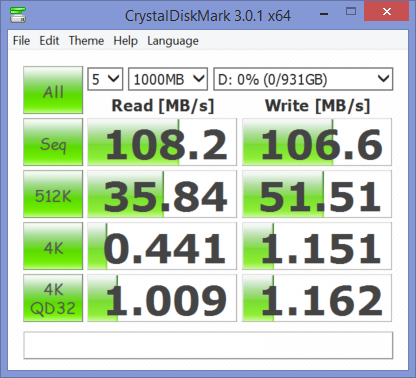Open the Theme menu

pyautogui.click(x=86, y=41)
